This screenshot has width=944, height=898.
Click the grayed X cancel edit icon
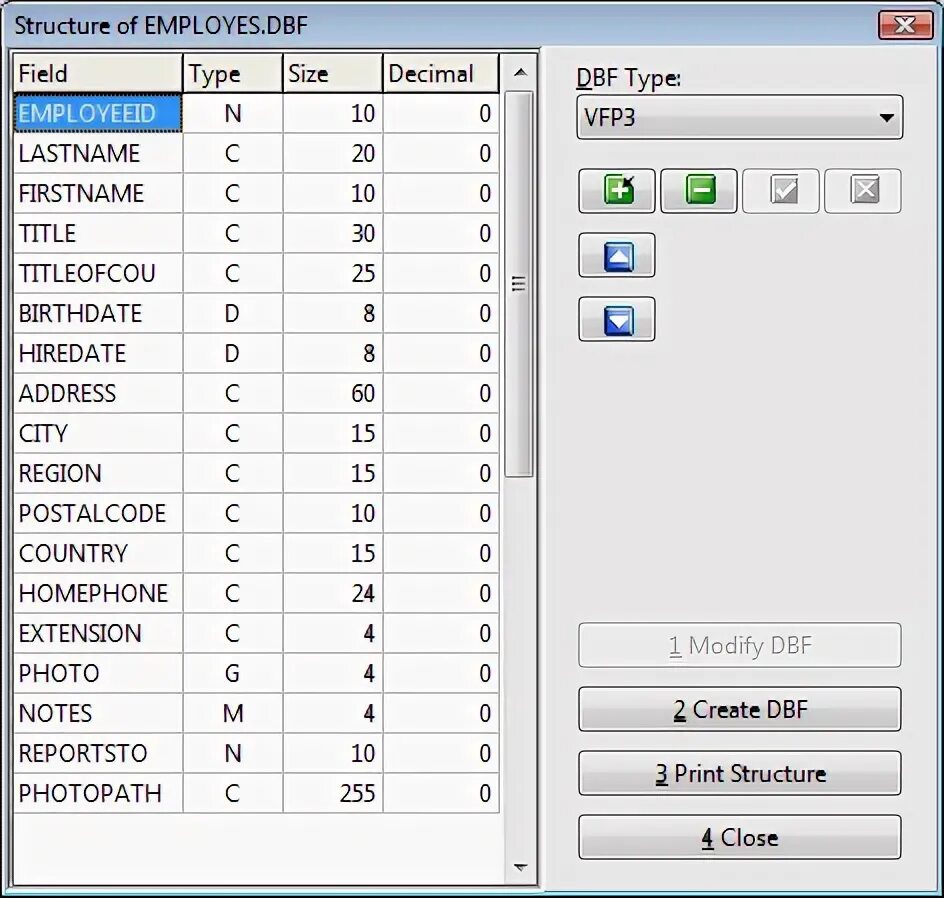[x=863, y=191]
